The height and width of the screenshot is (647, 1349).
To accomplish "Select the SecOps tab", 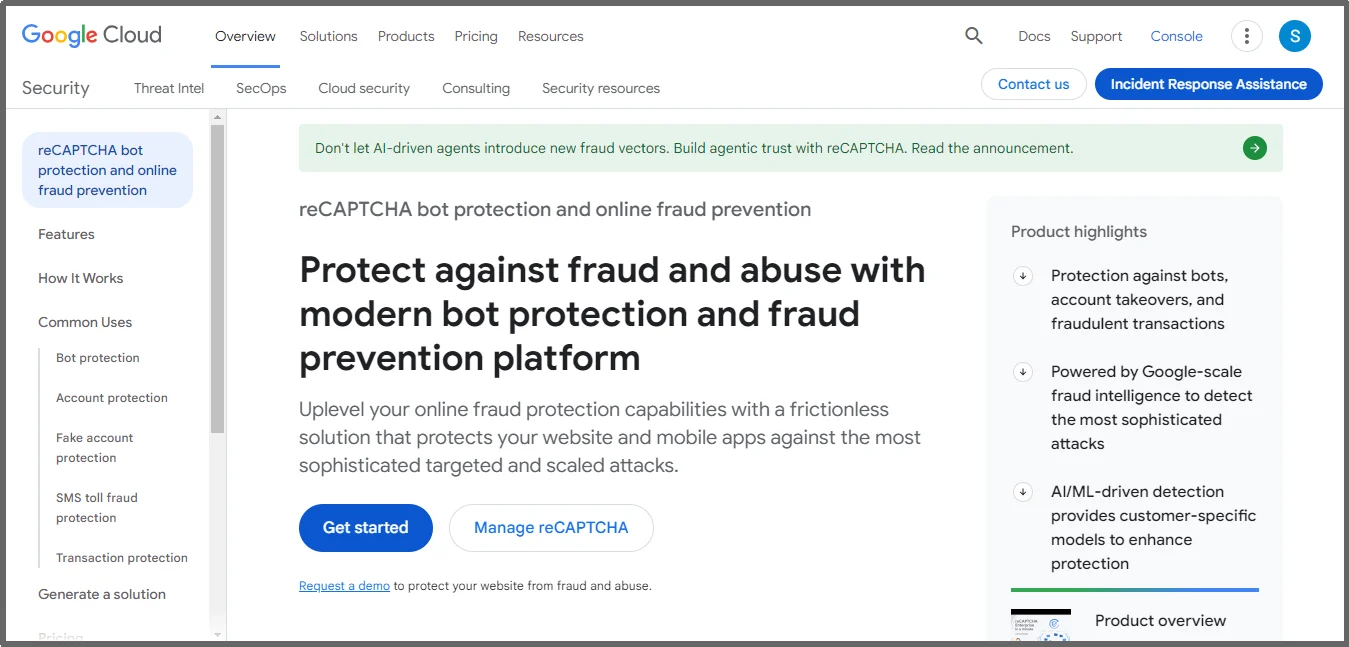I will click(x=260, y=88).
